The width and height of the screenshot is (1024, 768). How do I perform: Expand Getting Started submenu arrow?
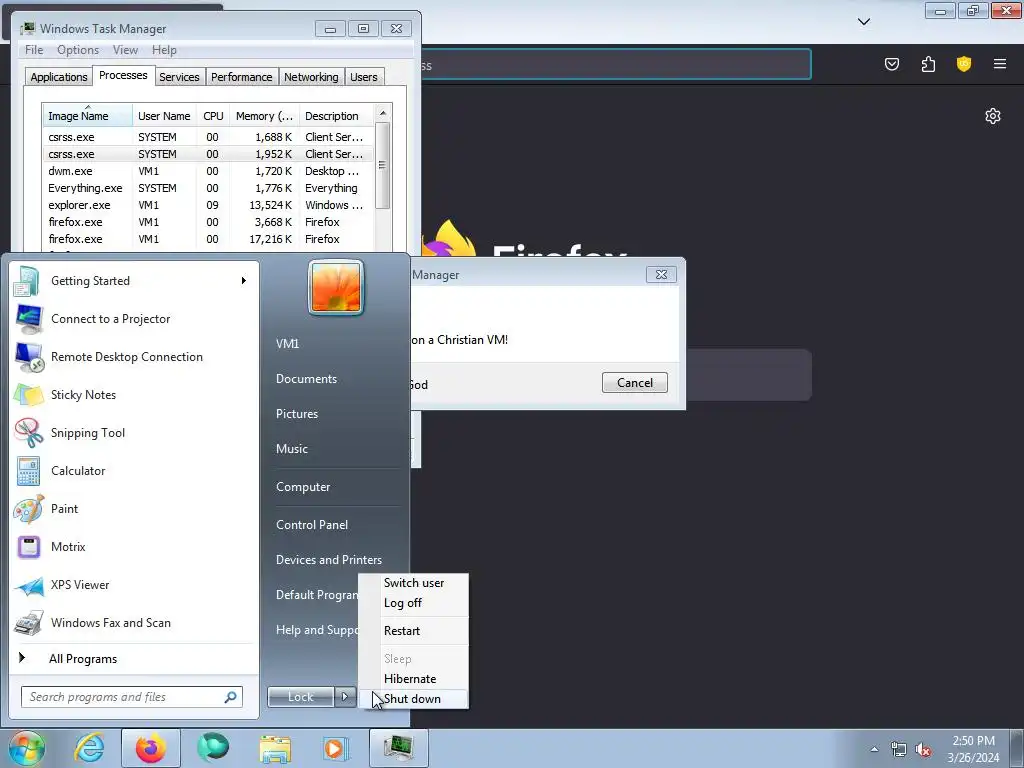[244, 281]
